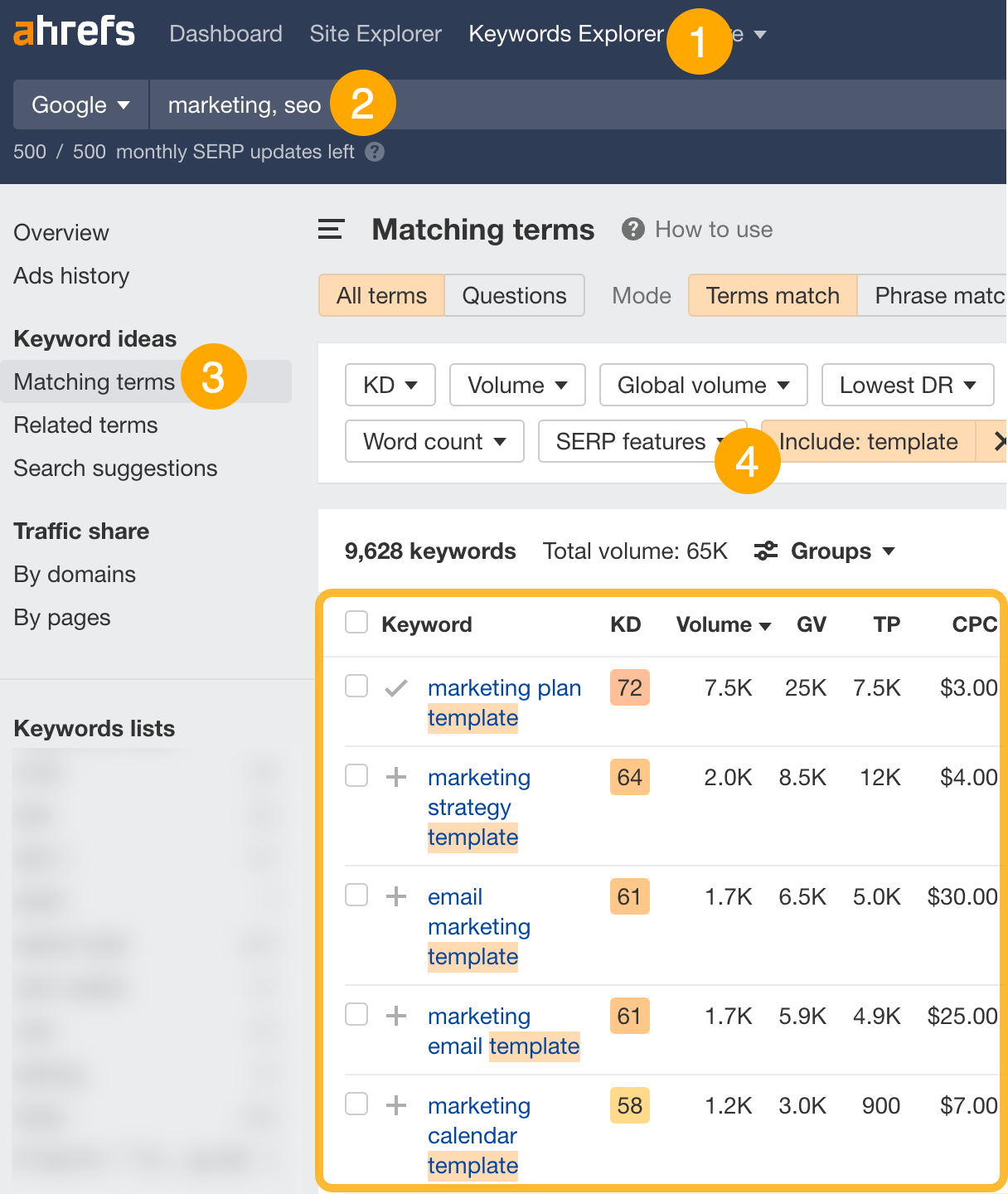This screenshot has width=1008, height=1194.
Task: Switch to the Questions tab
Action: [x=514, y=295]
